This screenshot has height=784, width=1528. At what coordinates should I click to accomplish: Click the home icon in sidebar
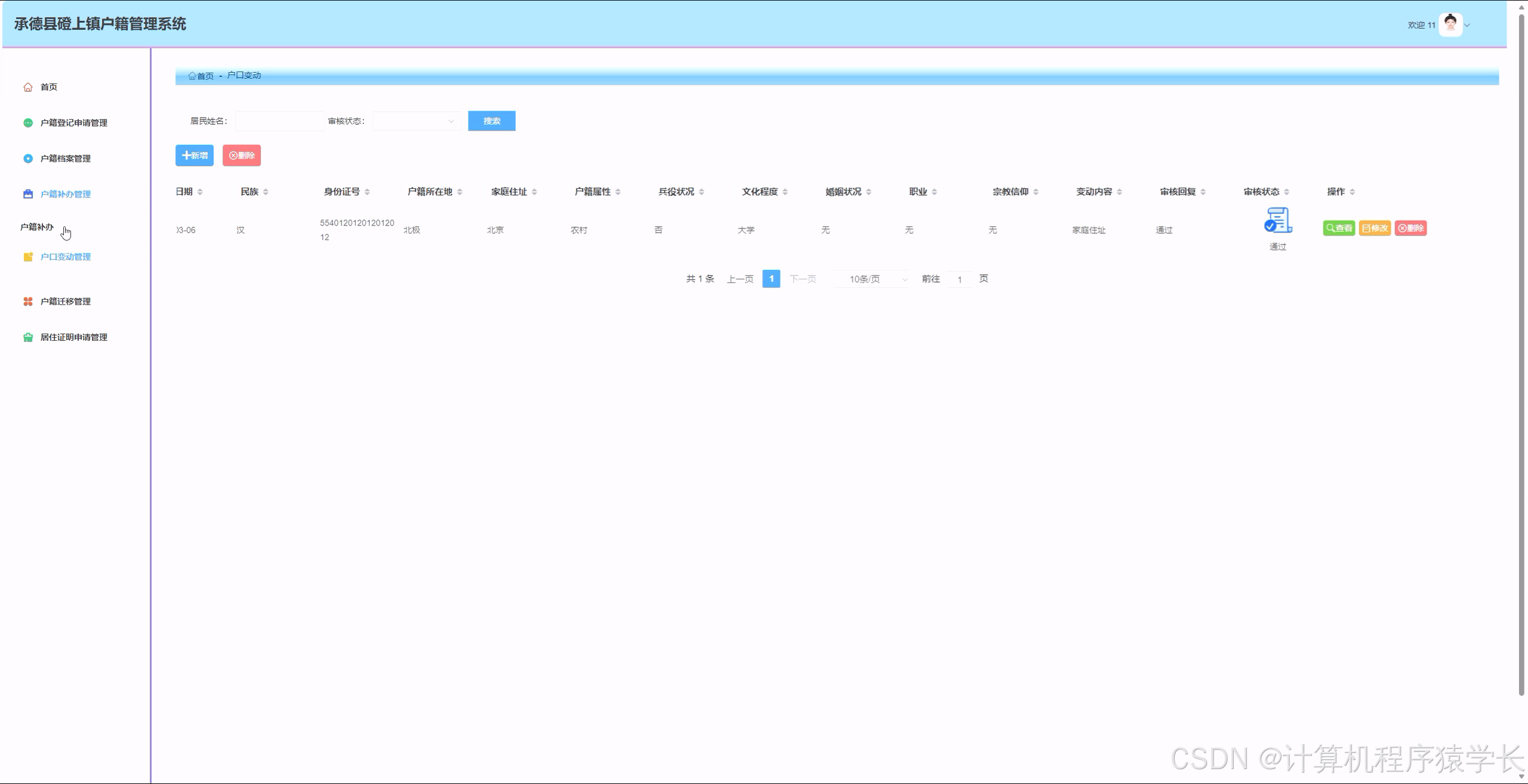[27, 87]
